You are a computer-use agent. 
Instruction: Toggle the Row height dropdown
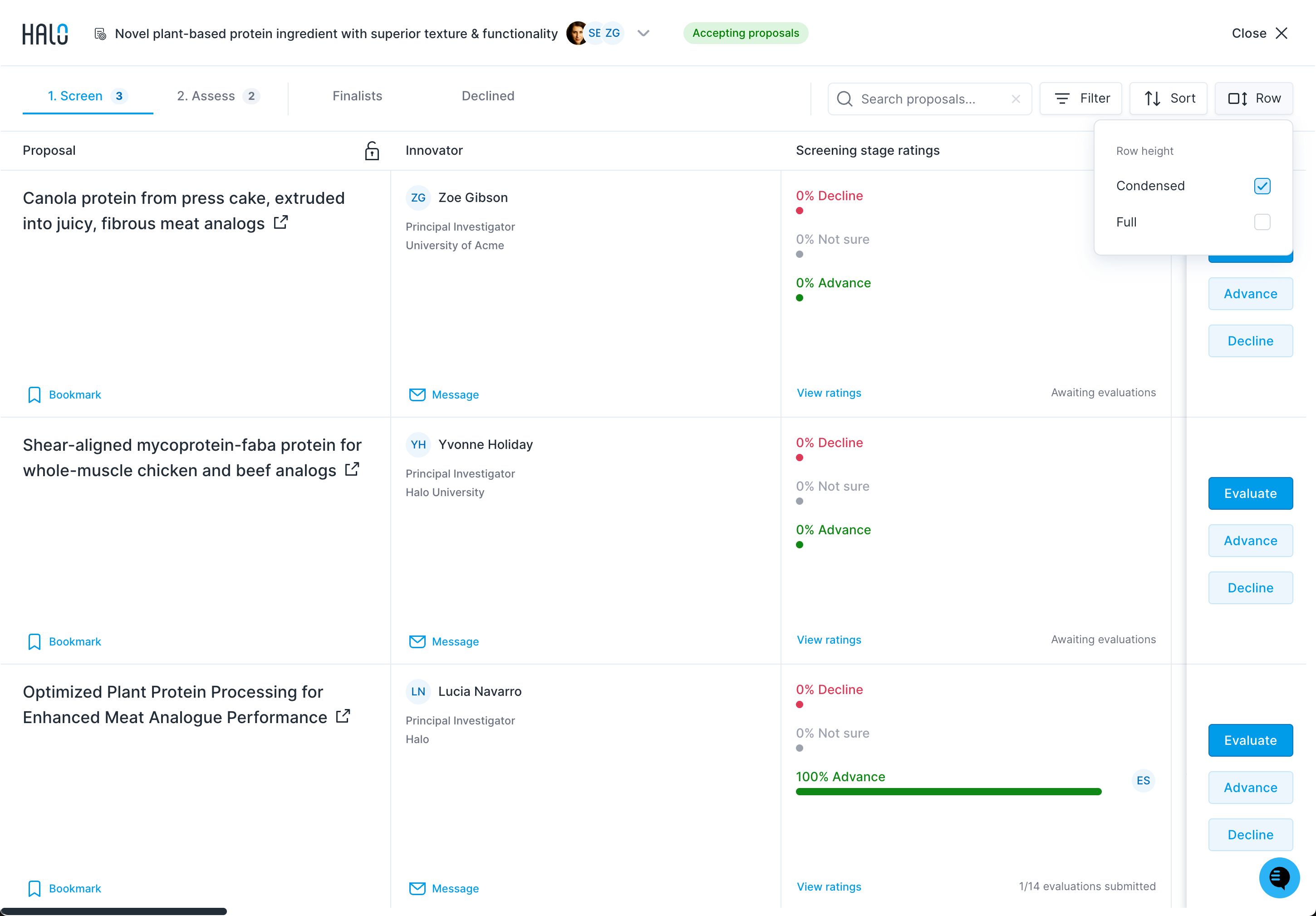1253,98
